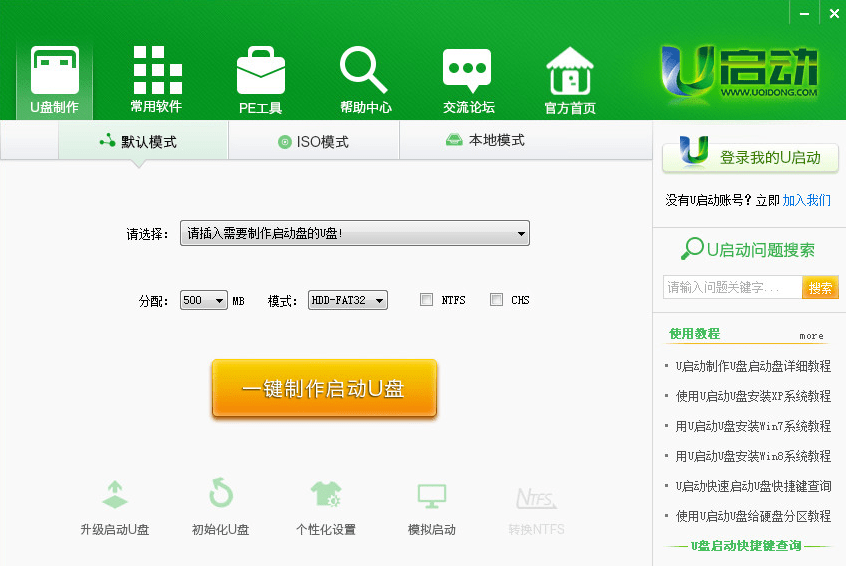The height and width of the screenshot is (566, 846).
Task: Follow the 加入我们 link
Action: 807,200
